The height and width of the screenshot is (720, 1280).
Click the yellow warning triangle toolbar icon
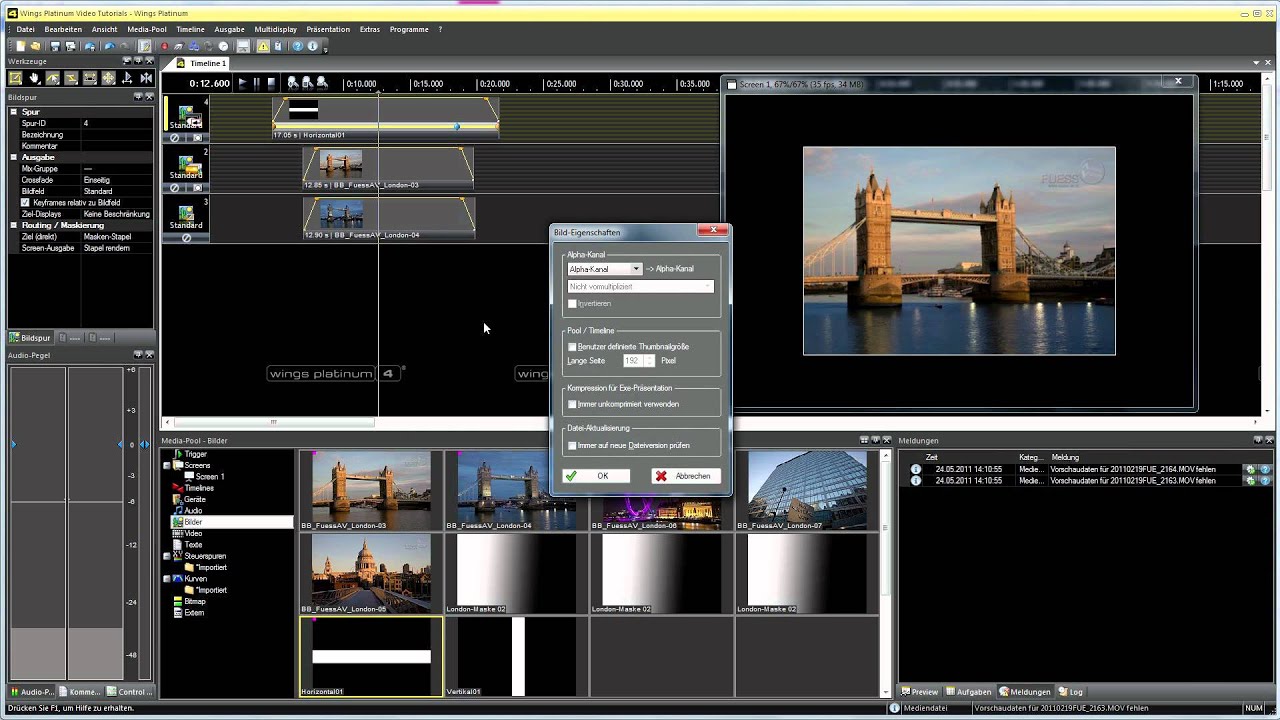(263, 46)
